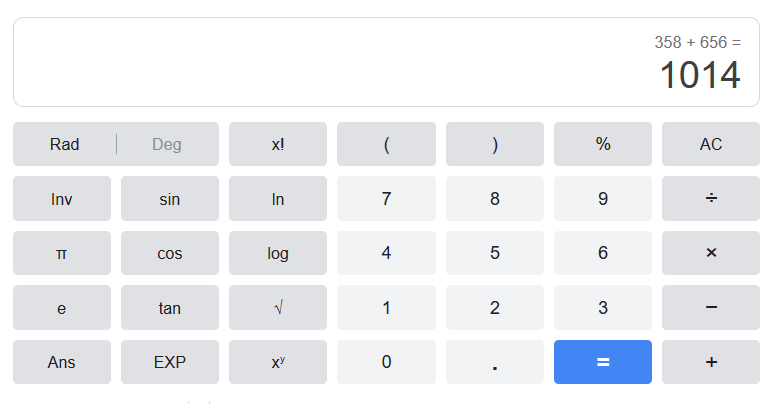This screenshot has height=404, width=774.
Task: Insert previous answer with Ans
Action: (62, 362)
